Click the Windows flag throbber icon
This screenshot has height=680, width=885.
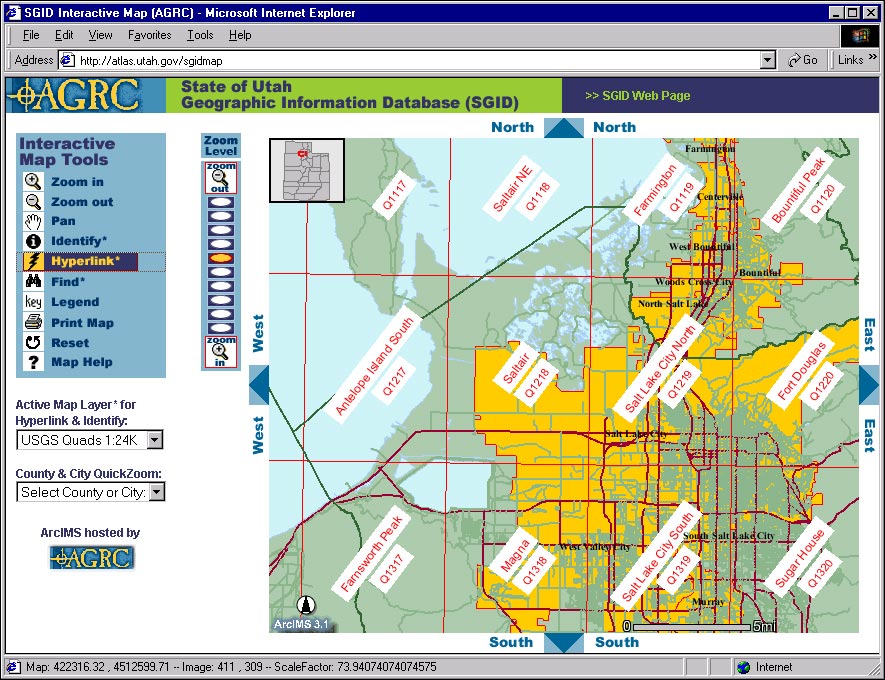[x=860, y=36]
